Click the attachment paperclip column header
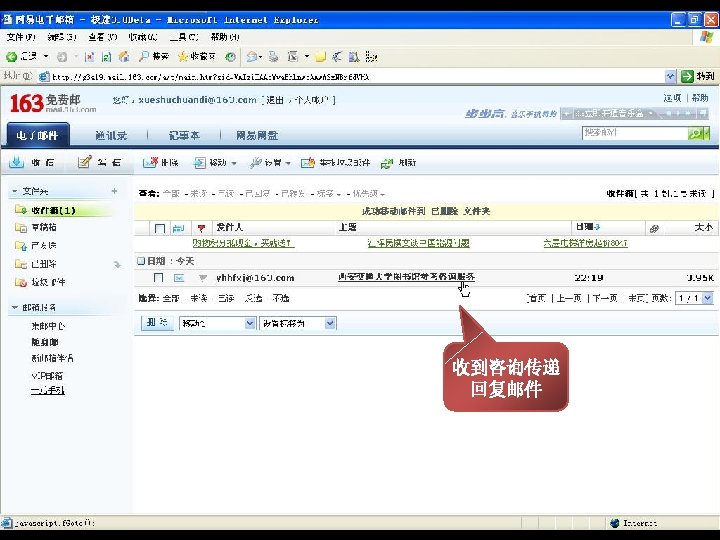The width and height of the screenshot is (720, 540). [654, 228]
